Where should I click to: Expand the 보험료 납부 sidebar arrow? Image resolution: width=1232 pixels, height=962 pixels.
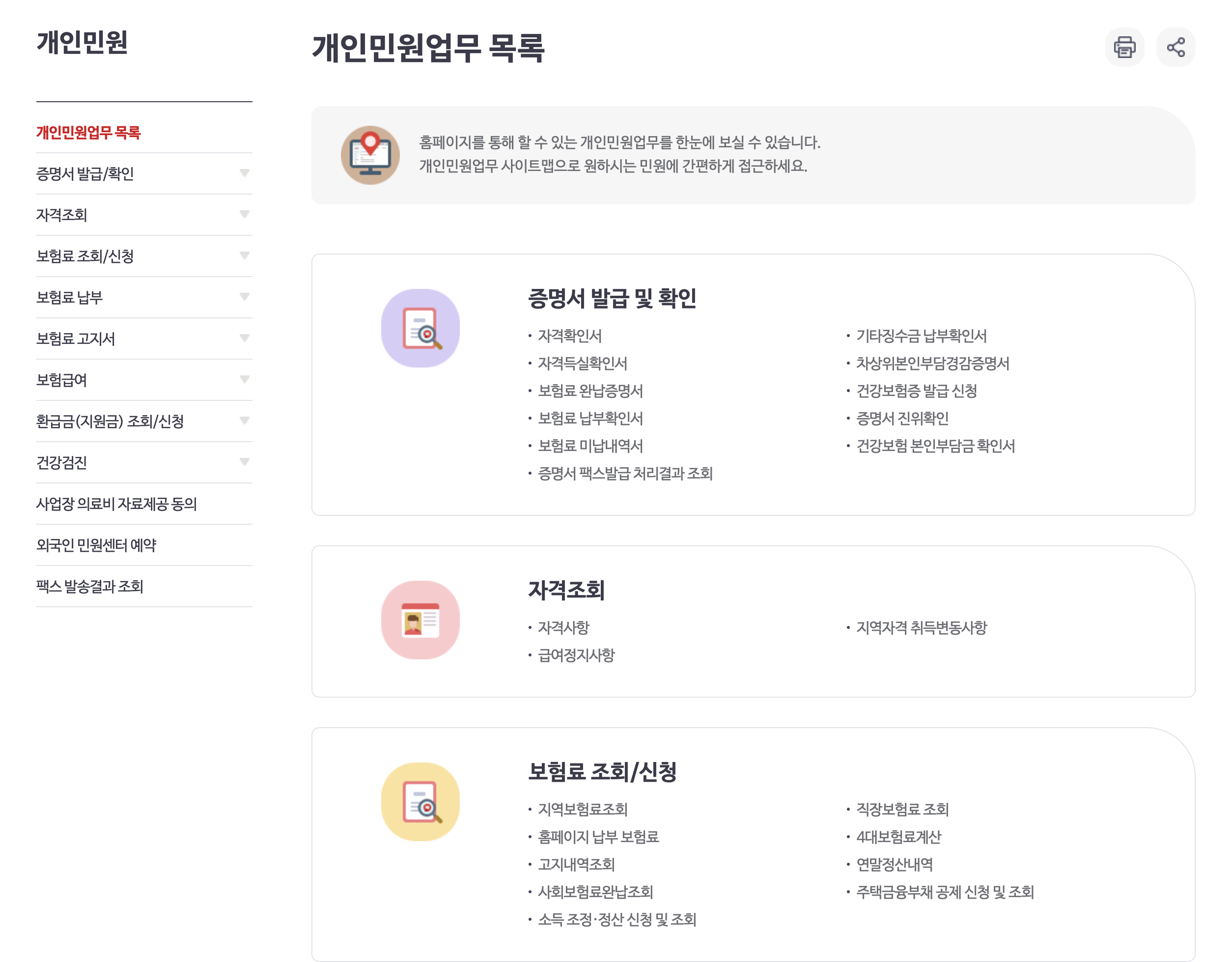pyautogui.click(x=244, y=297)
